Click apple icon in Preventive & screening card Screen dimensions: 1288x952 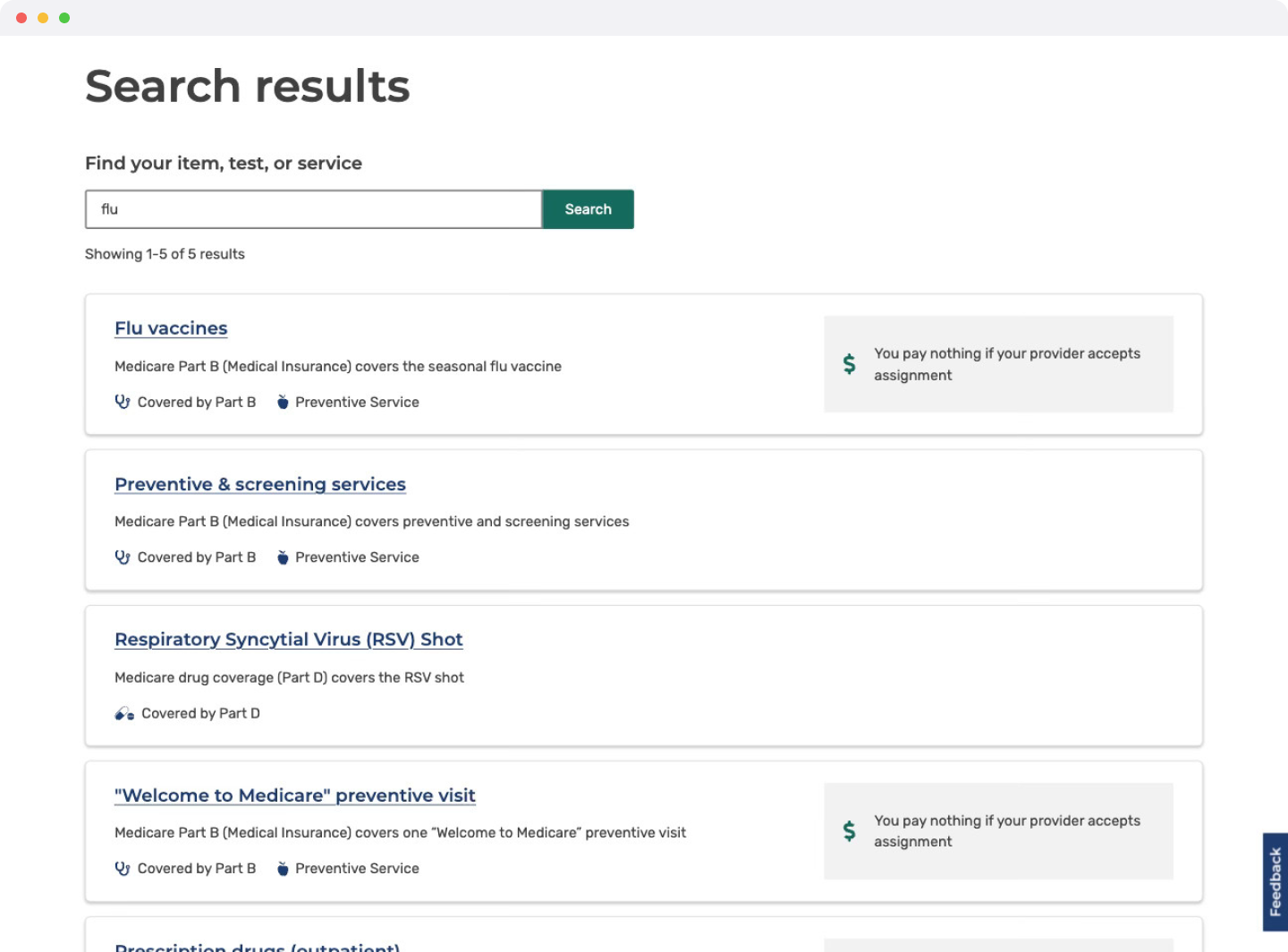283,557
